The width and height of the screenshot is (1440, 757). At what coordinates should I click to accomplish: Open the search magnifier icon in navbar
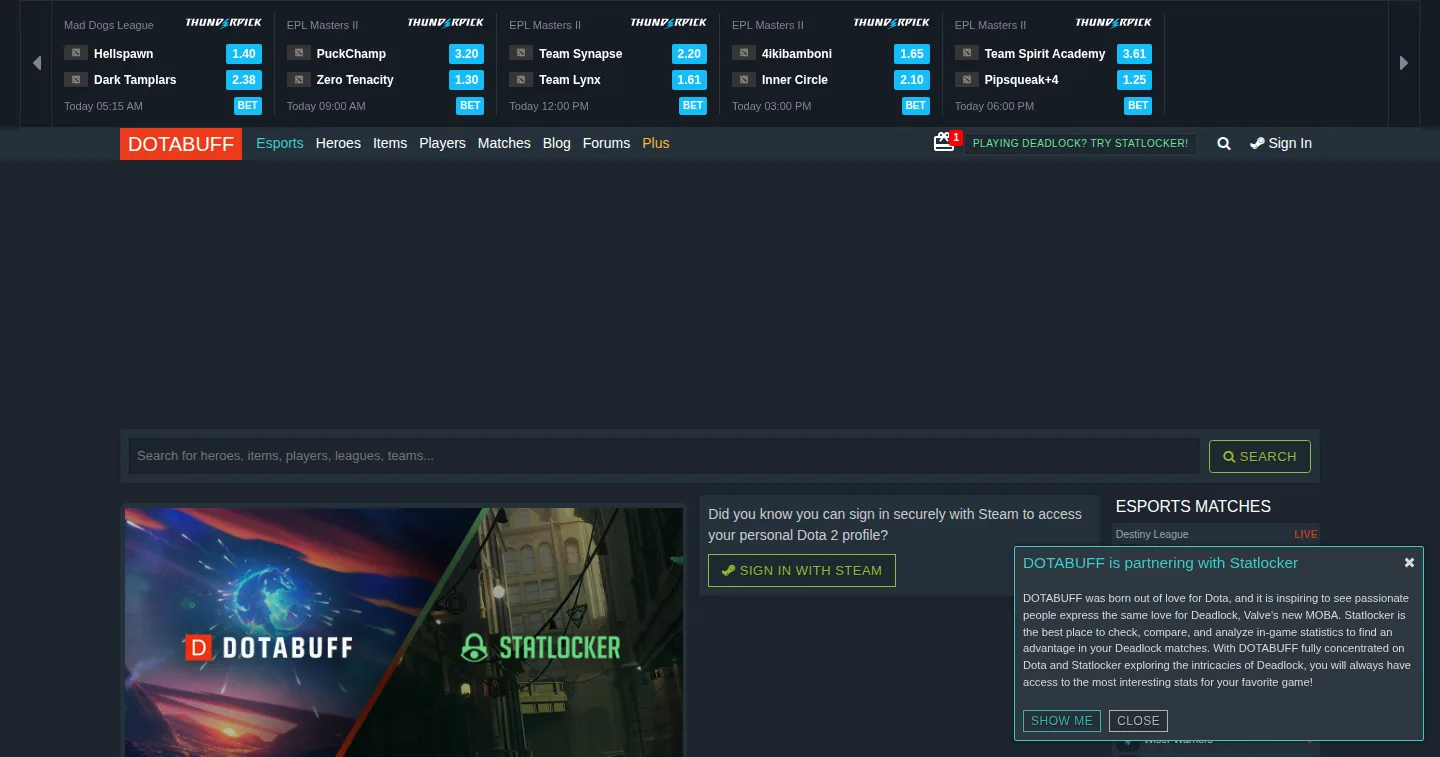tap(1224, 143)
